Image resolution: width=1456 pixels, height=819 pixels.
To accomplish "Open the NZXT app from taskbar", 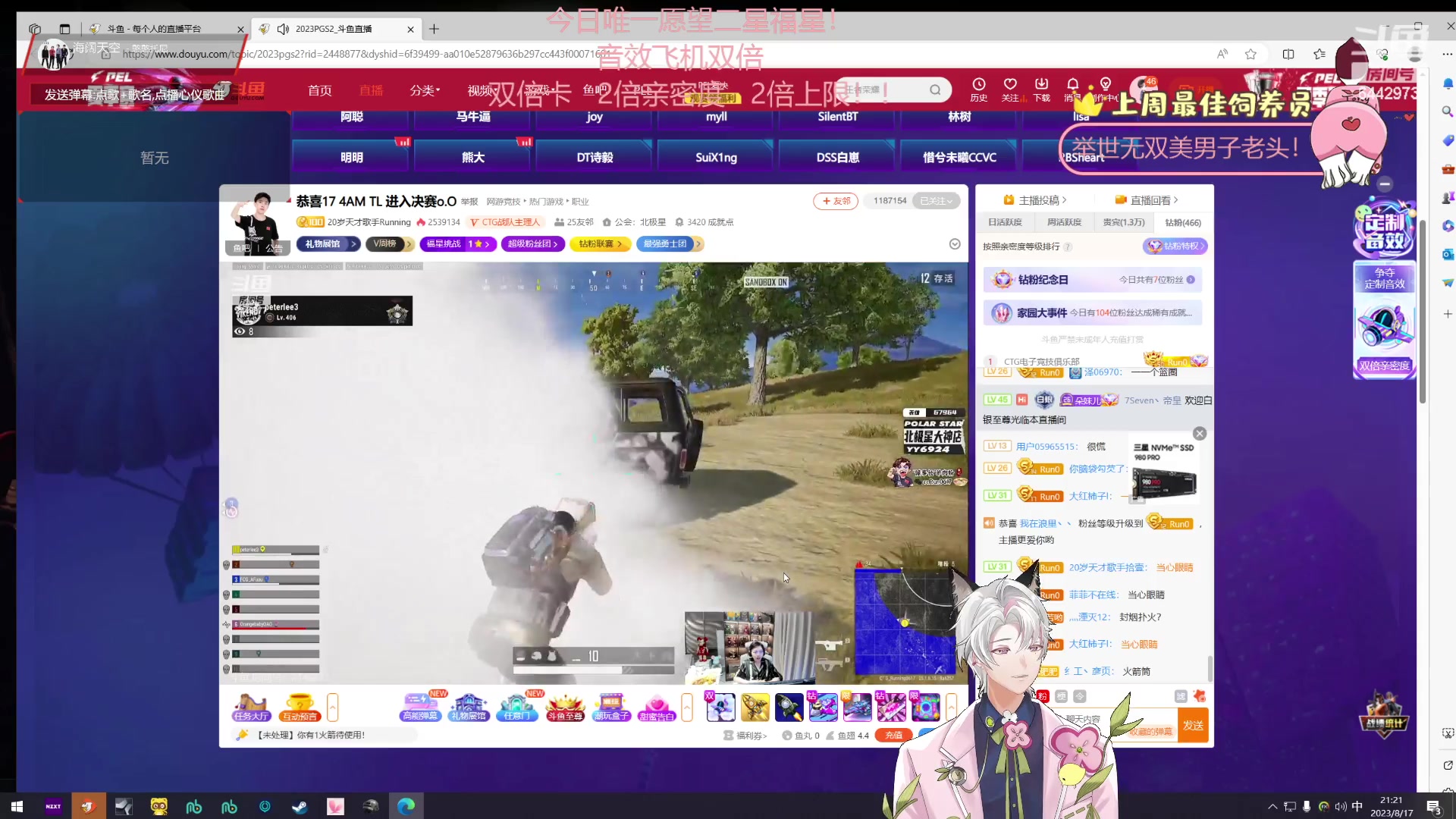I will 53,806.
